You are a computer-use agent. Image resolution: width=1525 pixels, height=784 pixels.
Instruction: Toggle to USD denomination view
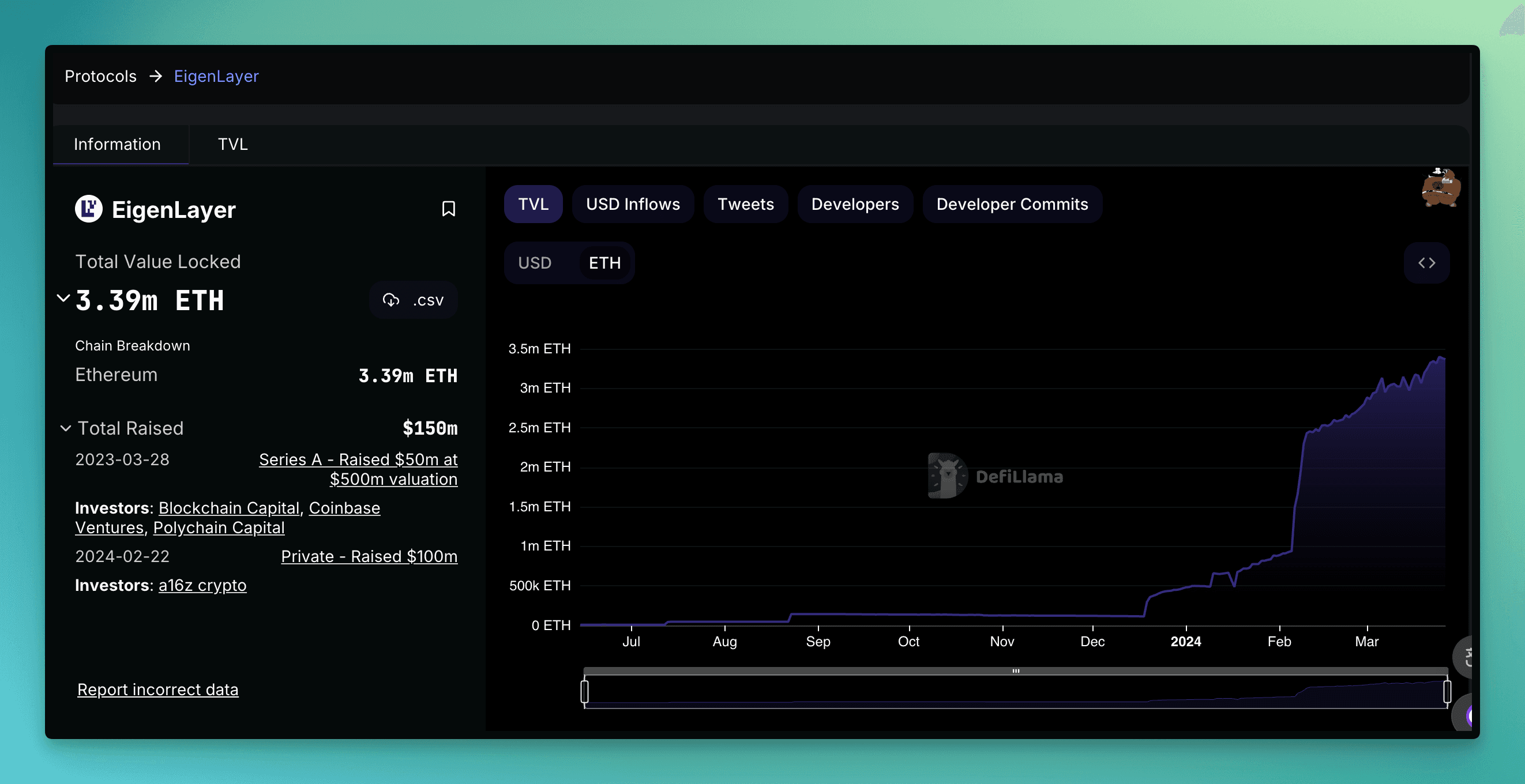tap(535, 263)
